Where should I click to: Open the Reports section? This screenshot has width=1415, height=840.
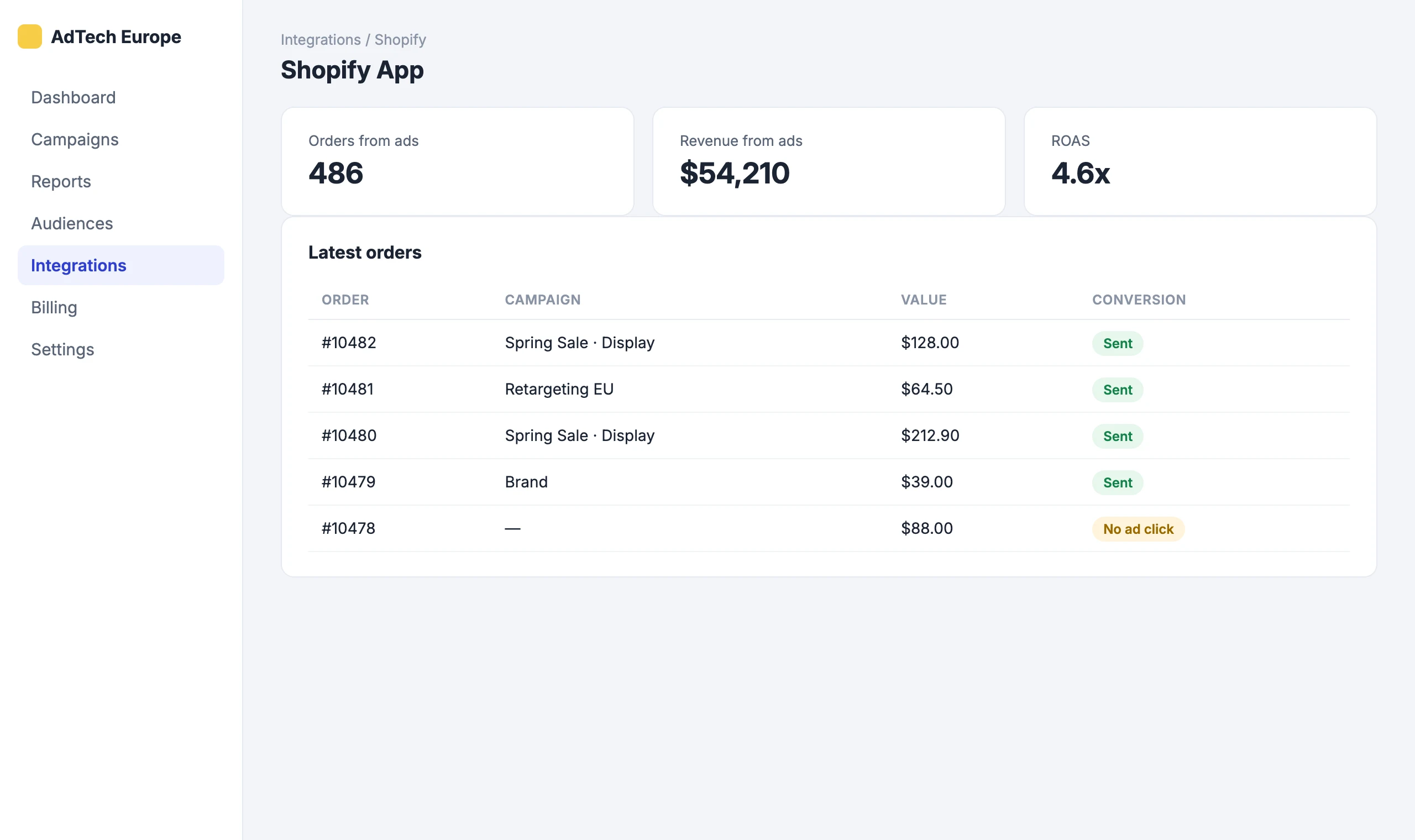(x=120, y=181)
